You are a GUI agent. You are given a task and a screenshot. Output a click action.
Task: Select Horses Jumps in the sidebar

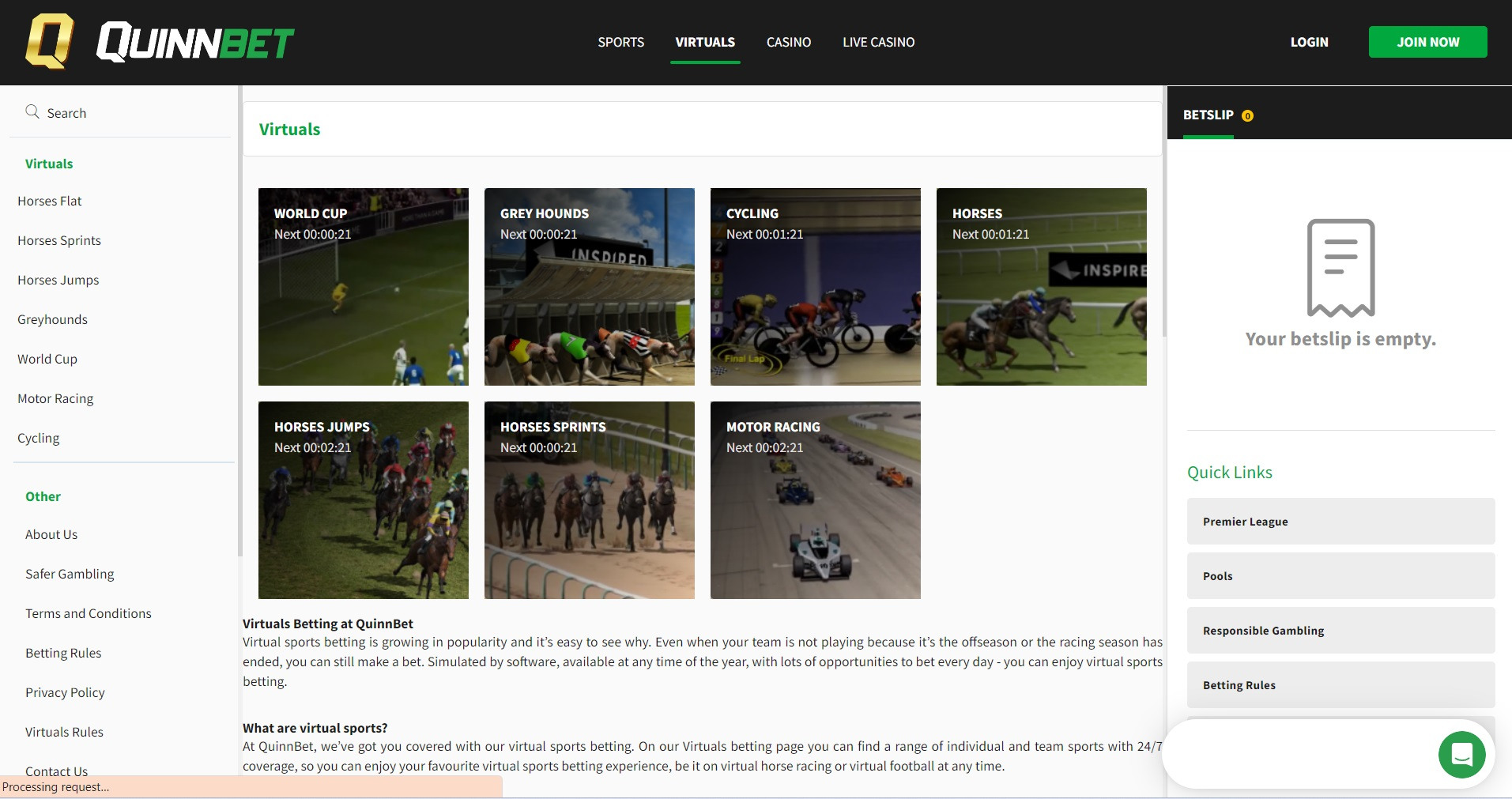pyautogui.click(x=58, y=280)
